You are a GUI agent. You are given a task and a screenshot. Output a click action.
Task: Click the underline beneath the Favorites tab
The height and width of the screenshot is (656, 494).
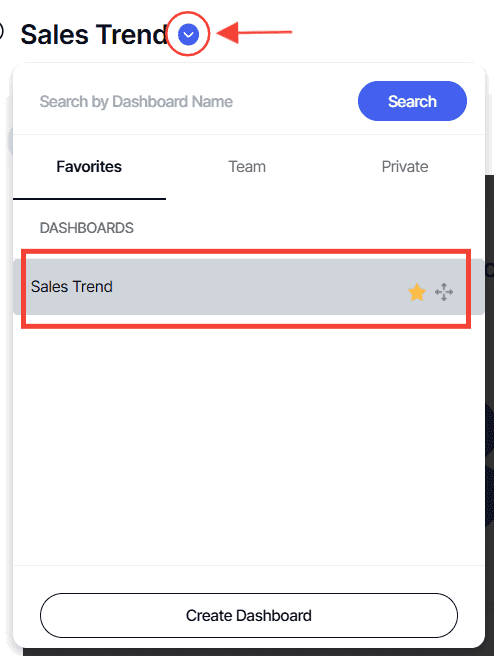(89, 199)
